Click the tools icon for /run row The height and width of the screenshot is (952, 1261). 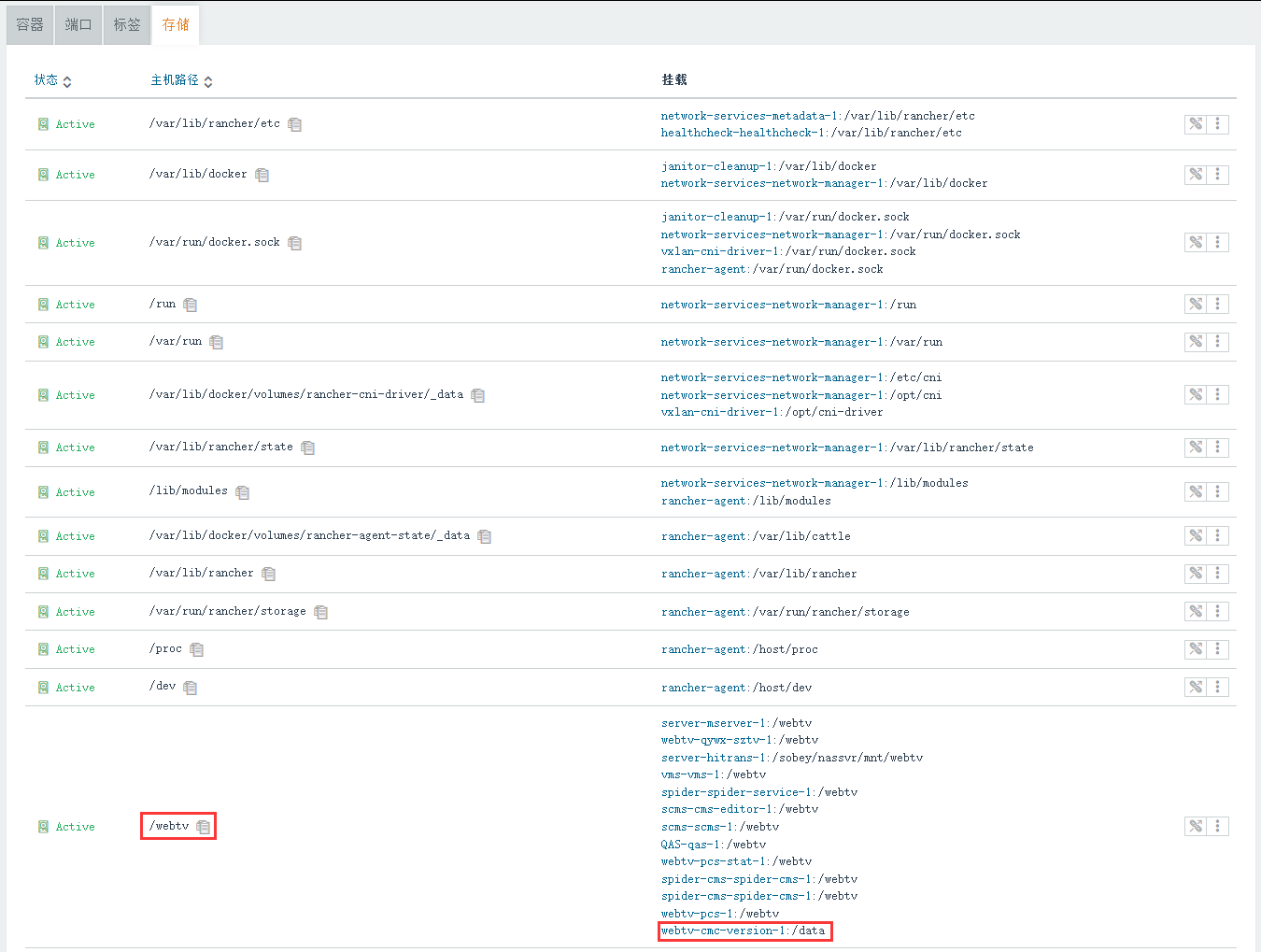pos(1196,304)
